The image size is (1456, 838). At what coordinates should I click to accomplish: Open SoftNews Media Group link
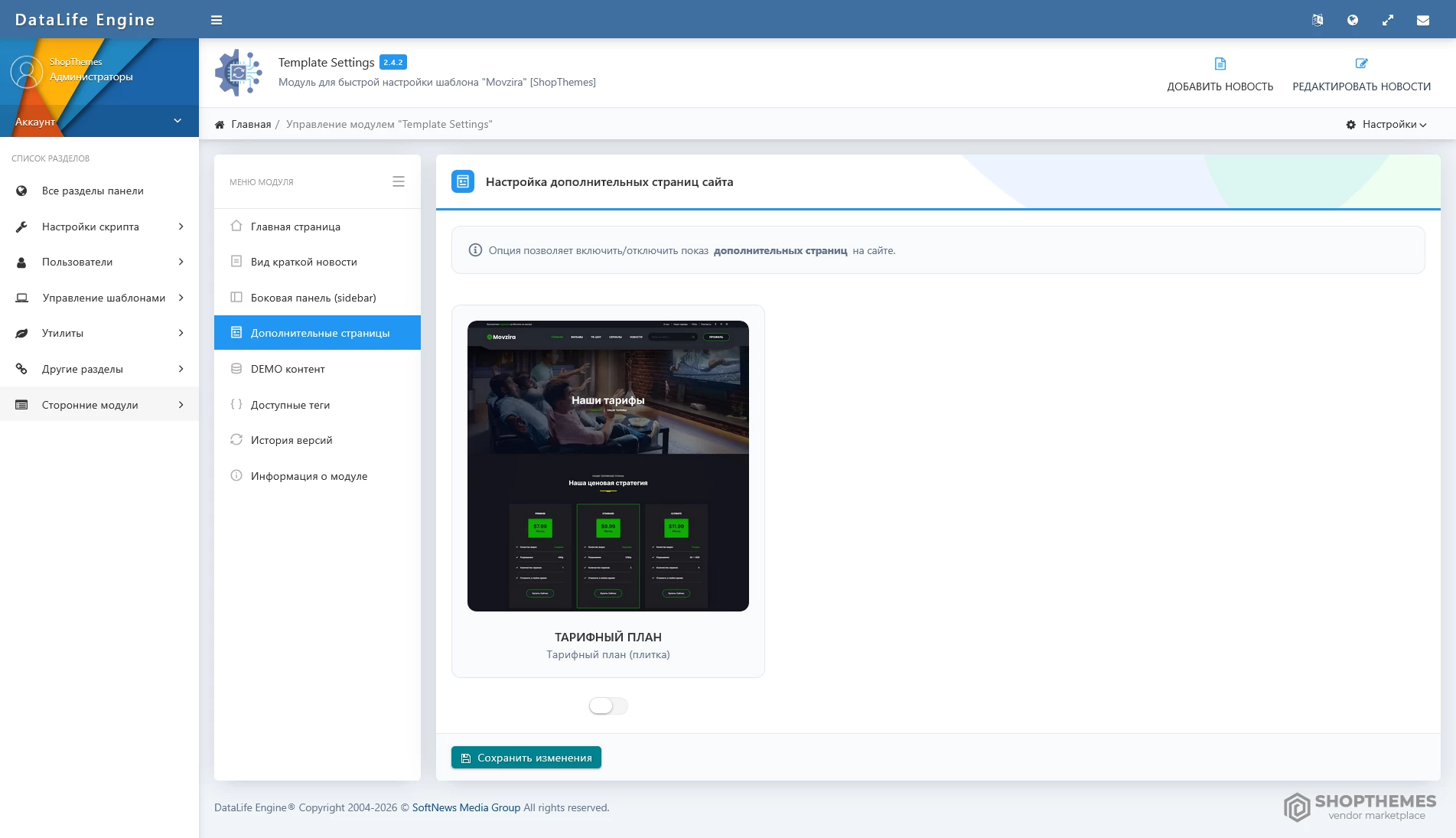point(466,807)
